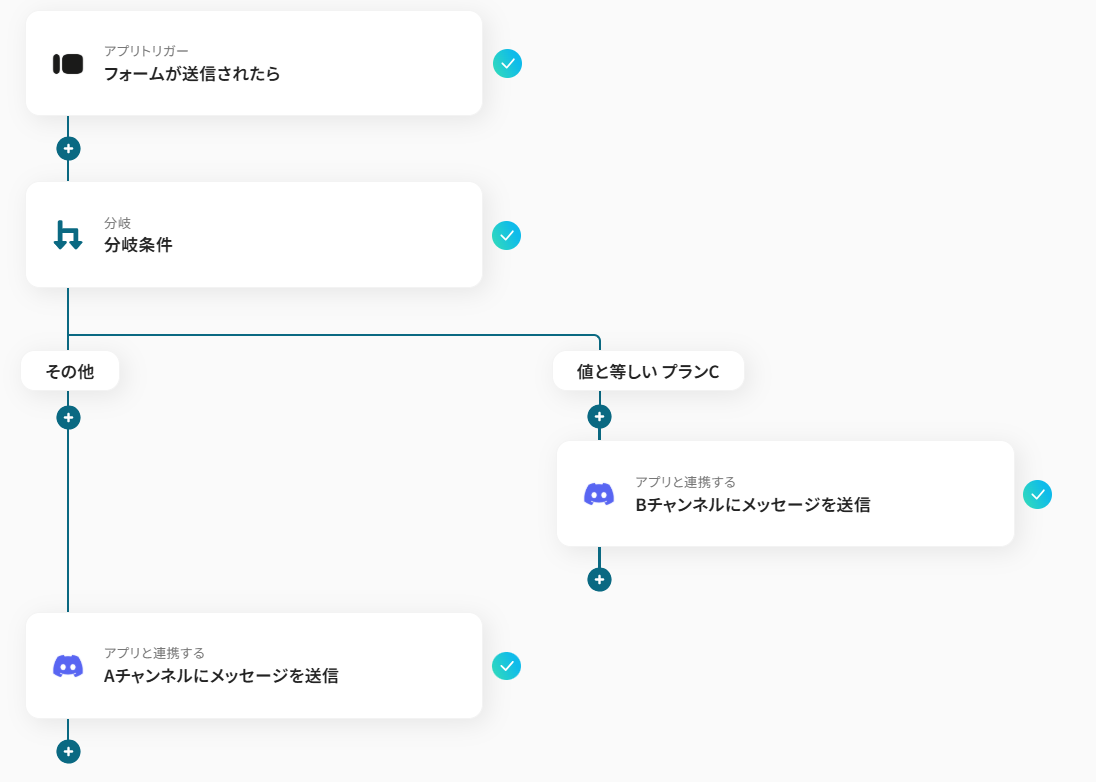Screen dimensions: 1096x782
Task: Click checkmark beside Aチャンネルにメッセージを送信
Action: coord(507,666)
